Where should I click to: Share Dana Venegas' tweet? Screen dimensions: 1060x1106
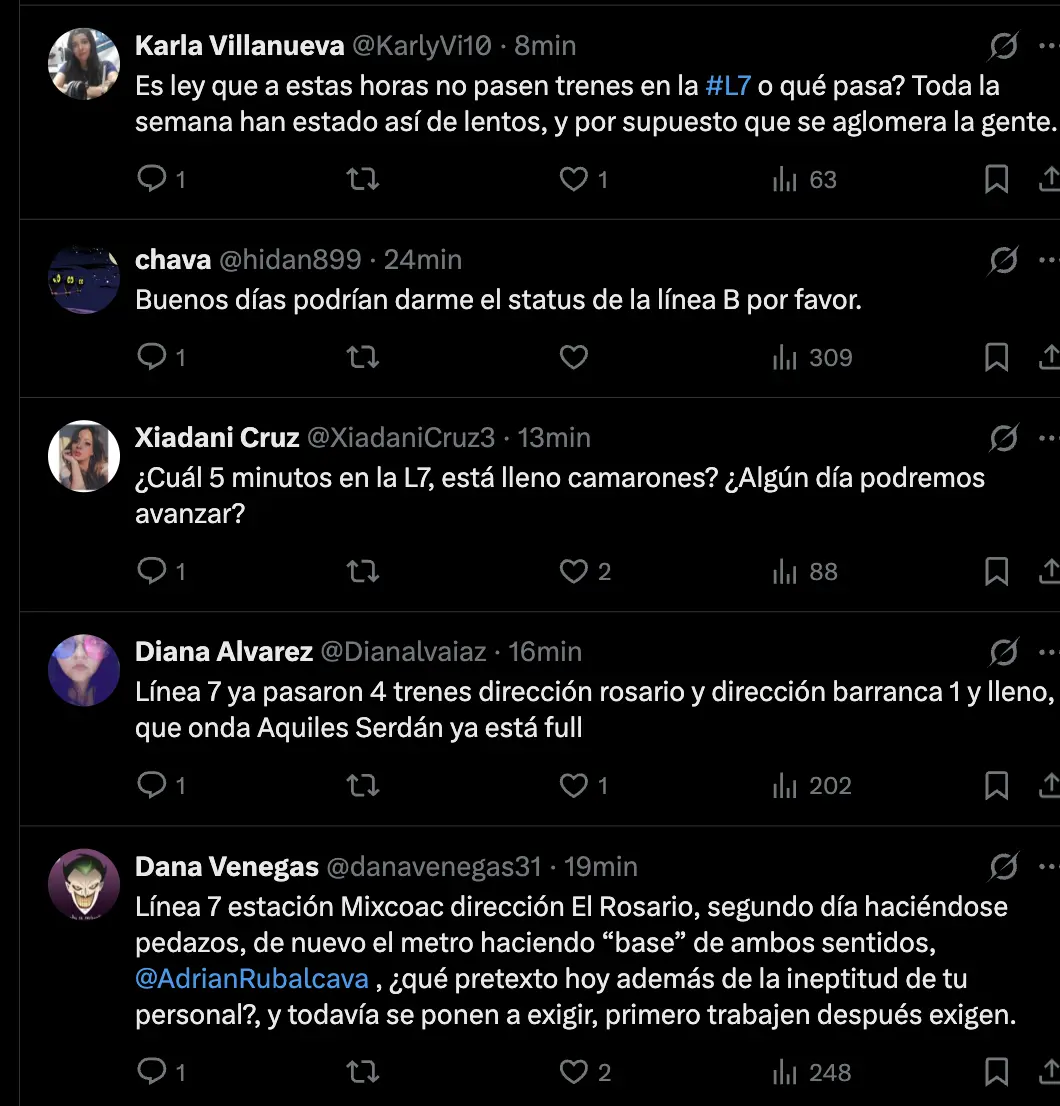[x=1049, y=1071]
